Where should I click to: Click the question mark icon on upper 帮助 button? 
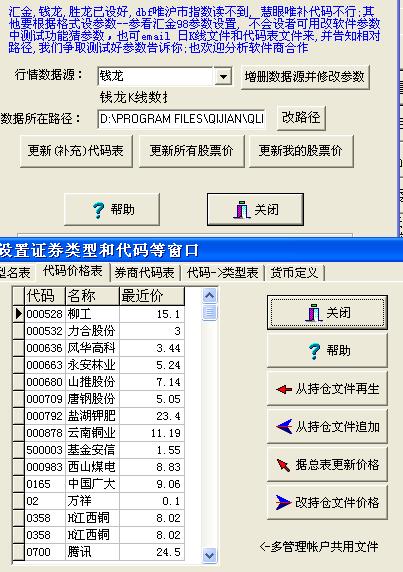98,210
